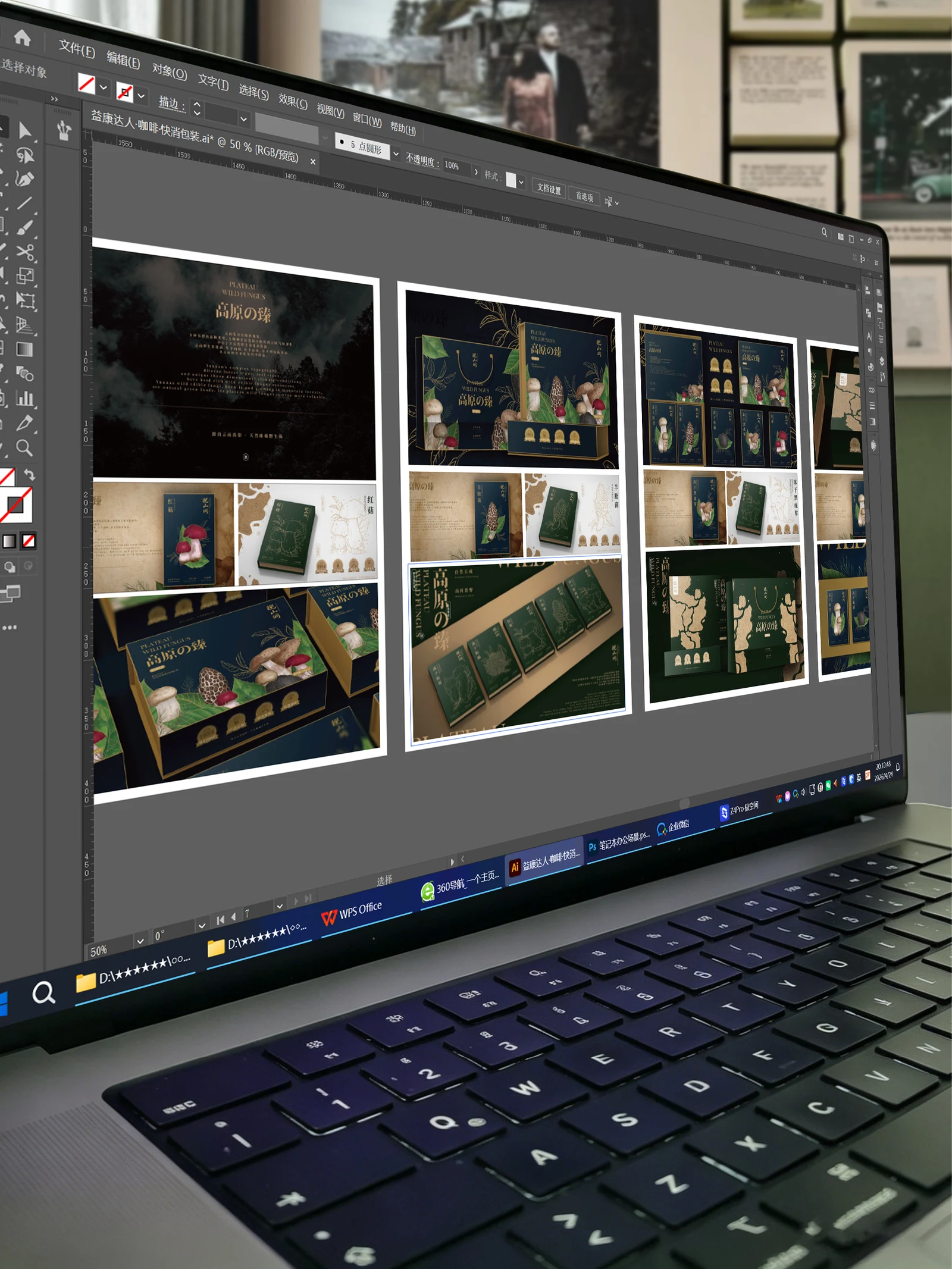Open Windows taskbar search
This screenshot has height=1269, width=952.
[x=43, y=992]
